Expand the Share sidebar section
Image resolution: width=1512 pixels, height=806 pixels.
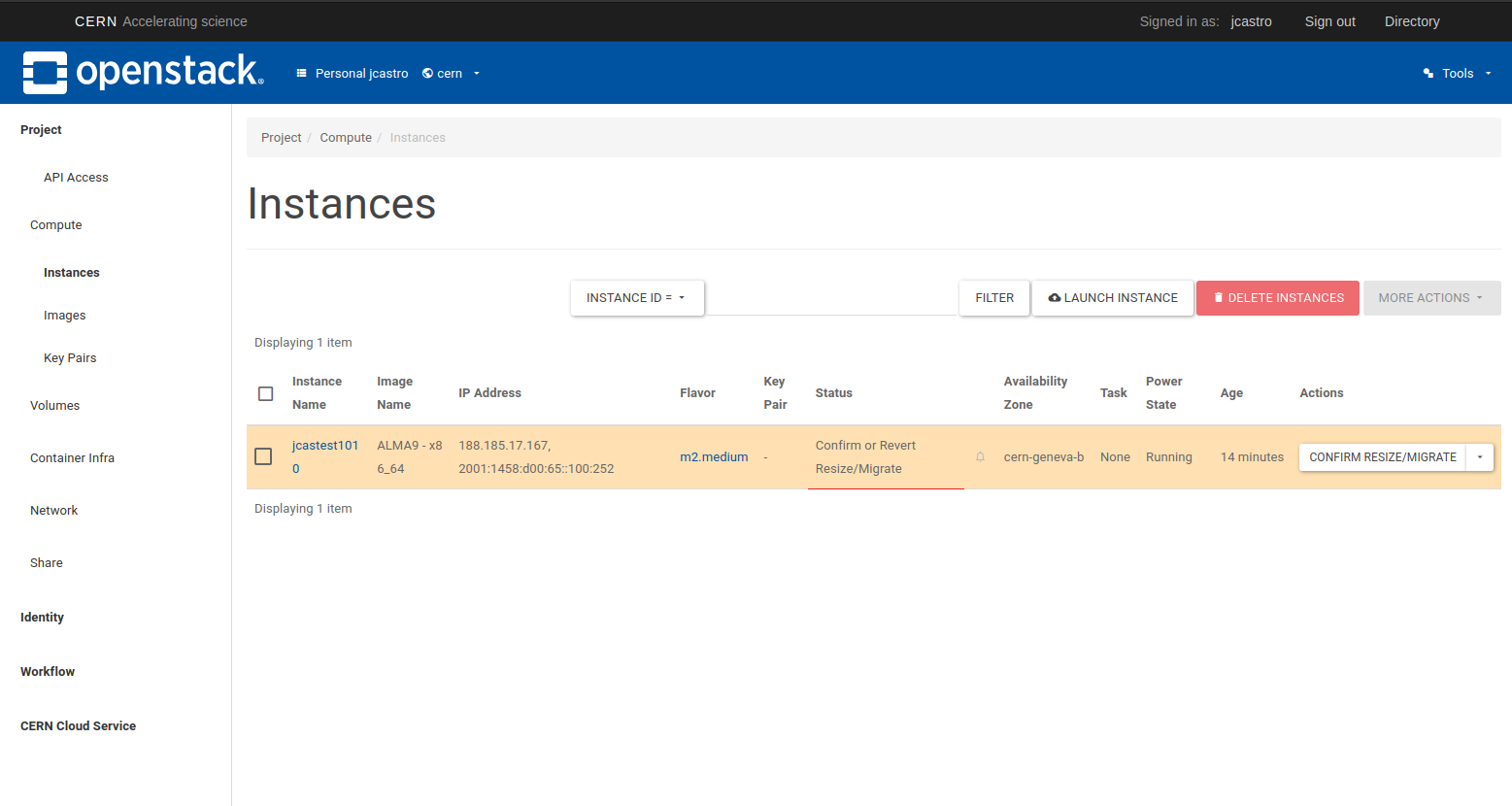click(x=47, y=563)
